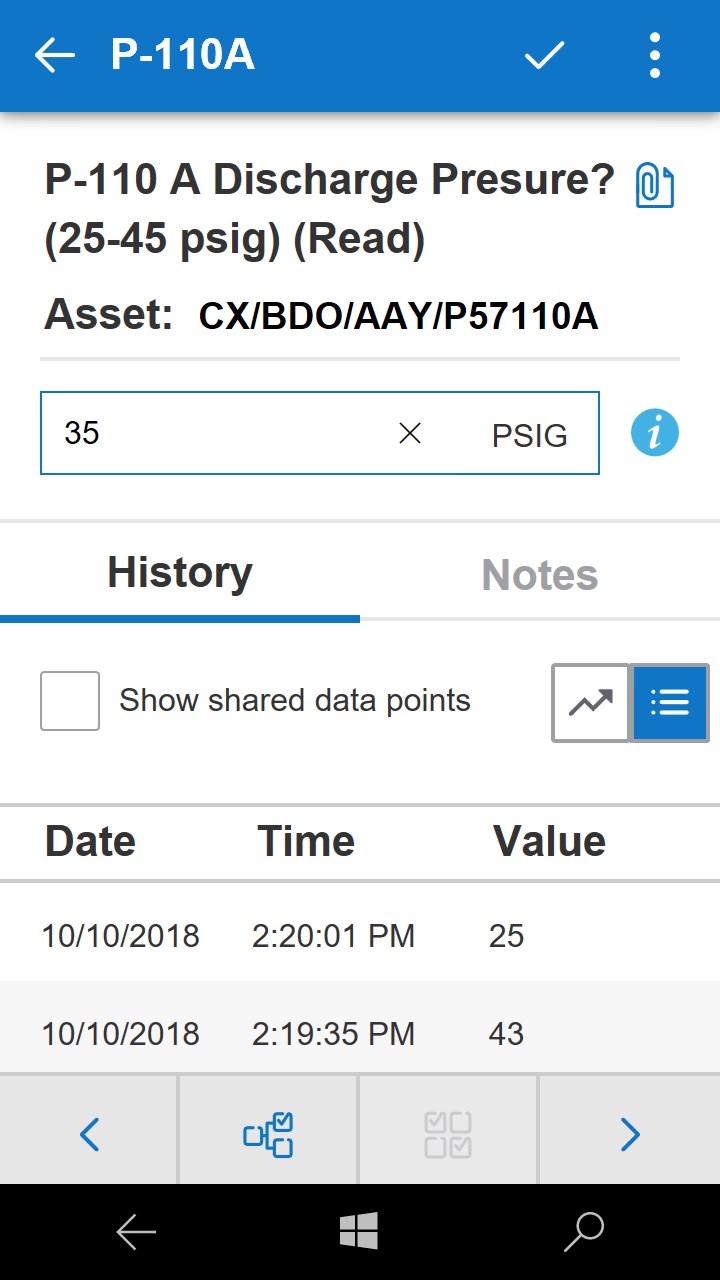
Task: Open the three-dot overflow menu
Action: [x=655, y=56]
